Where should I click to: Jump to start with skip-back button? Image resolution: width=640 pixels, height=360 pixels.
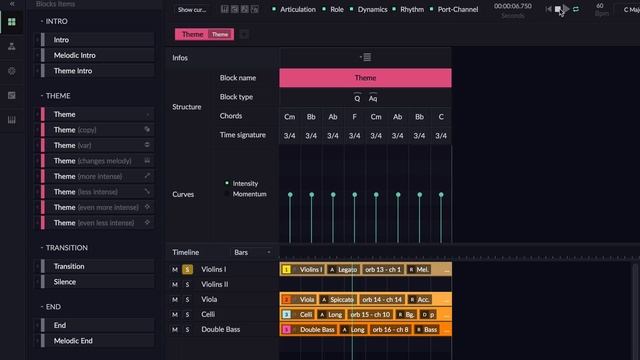tap(549, 9)
